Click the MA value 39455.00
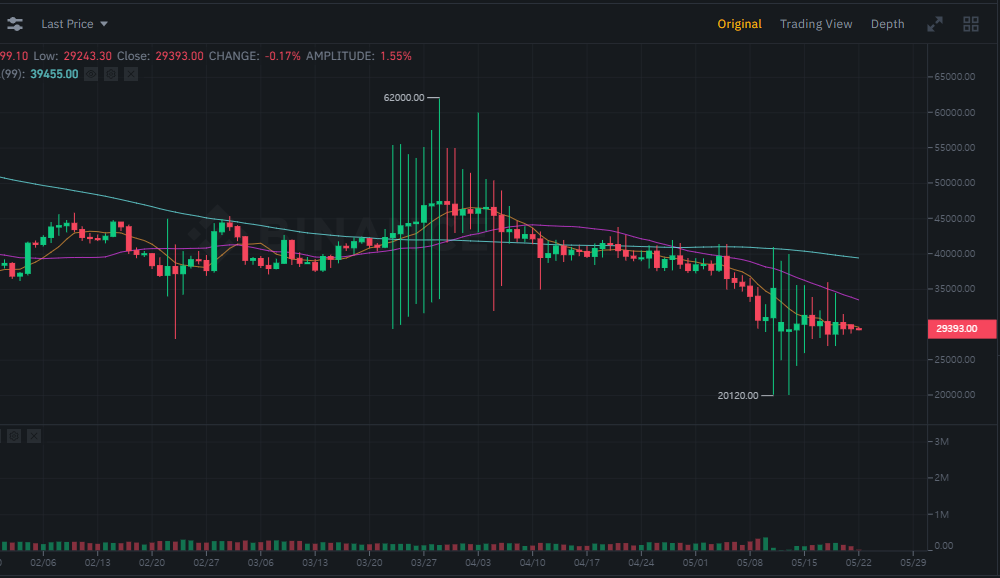 click(x=54, y=74)
